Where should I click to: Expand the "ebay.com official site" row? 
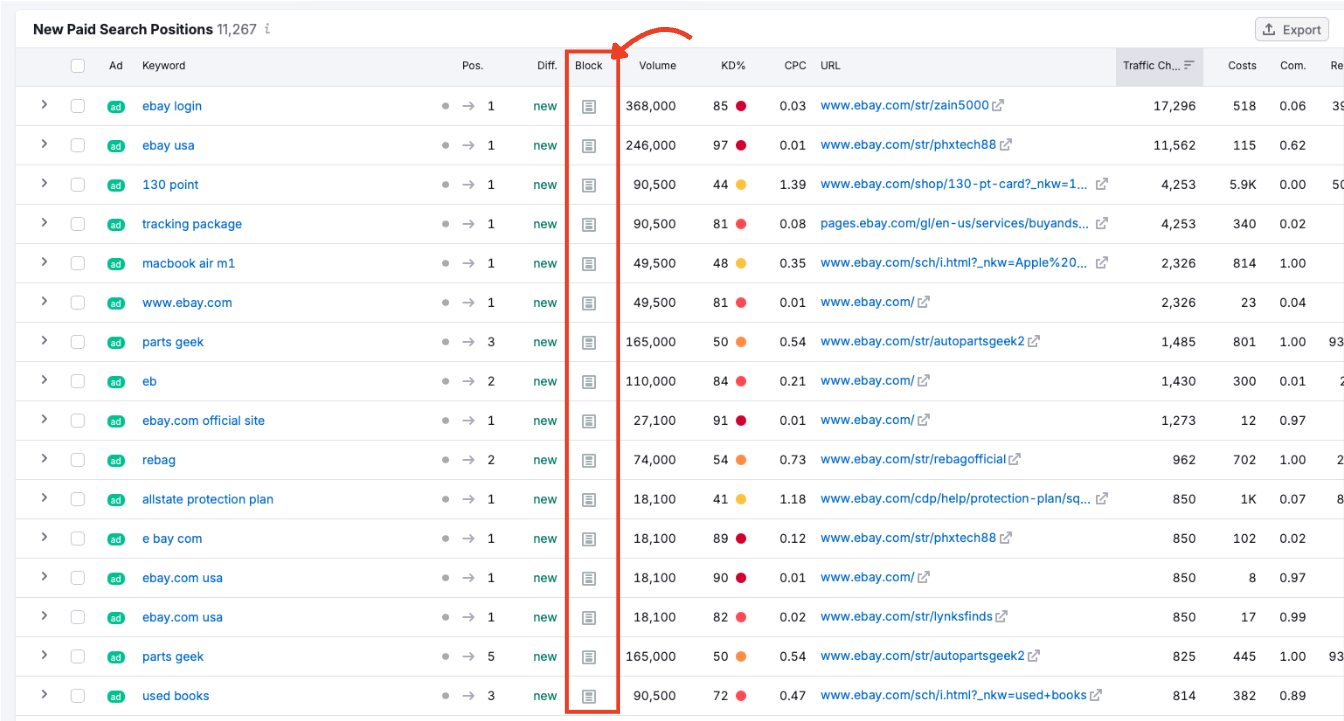[x=42, y=420]
